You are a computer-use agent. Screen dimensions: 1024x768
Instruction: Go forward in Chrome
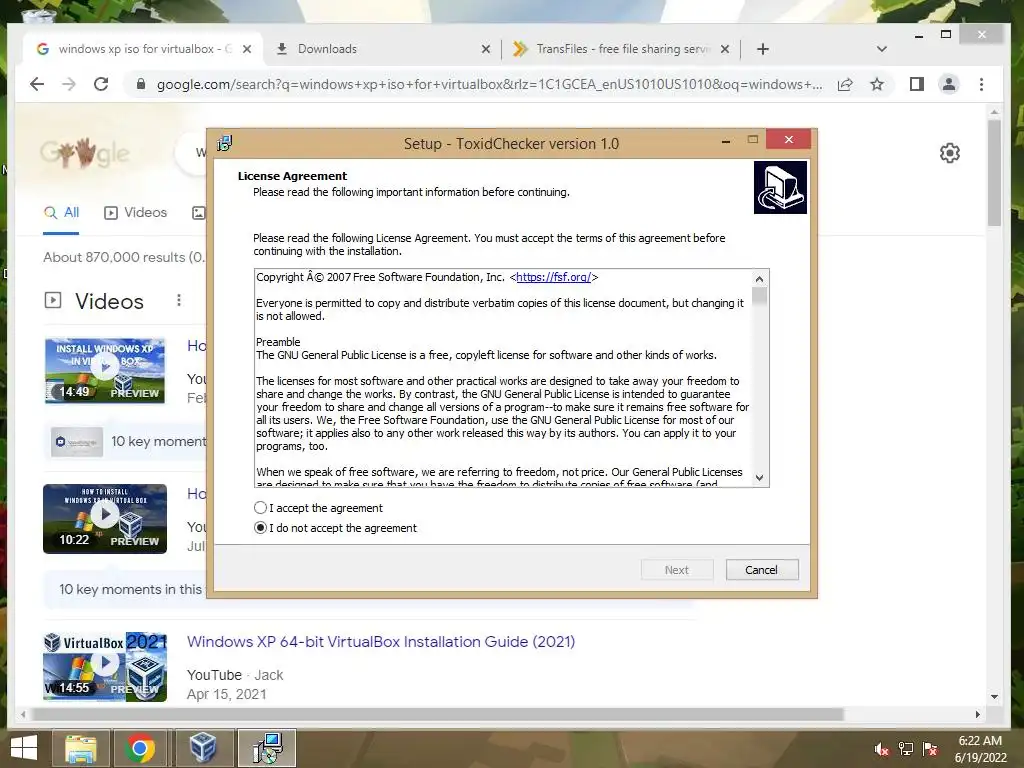tap(69, 84)
